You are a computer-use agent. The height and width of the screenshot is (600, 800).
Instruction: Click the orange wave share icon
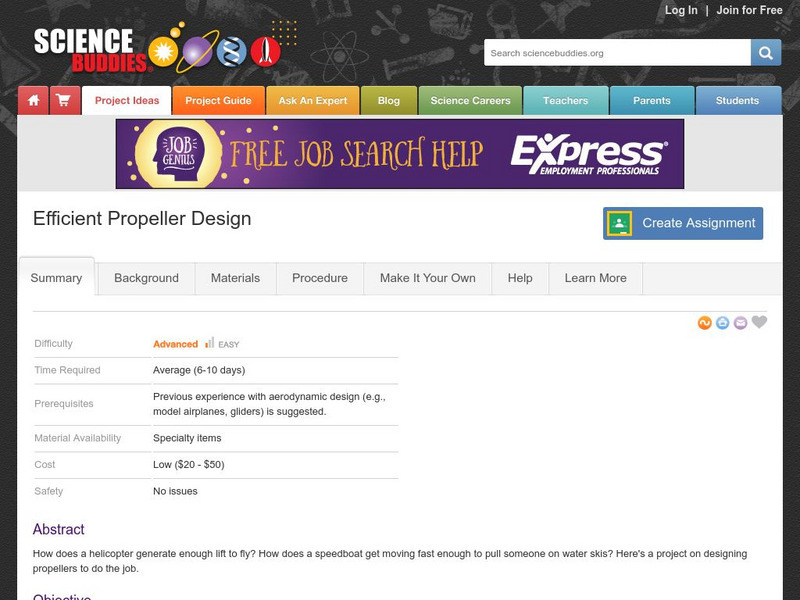pos(705,323)
